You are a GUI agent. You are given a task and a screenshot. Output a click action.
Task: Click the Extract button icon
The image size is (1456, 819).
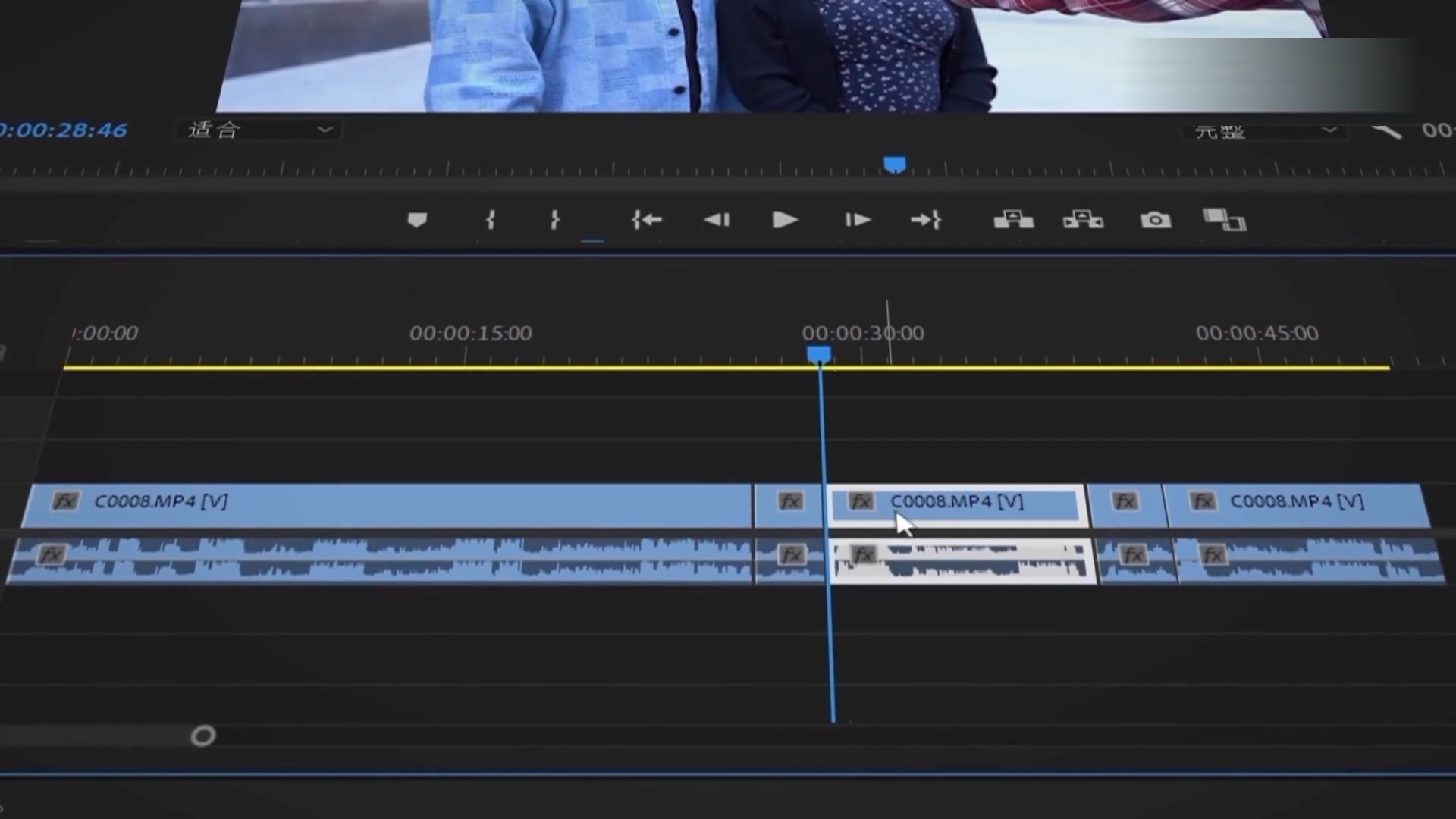1083,220
